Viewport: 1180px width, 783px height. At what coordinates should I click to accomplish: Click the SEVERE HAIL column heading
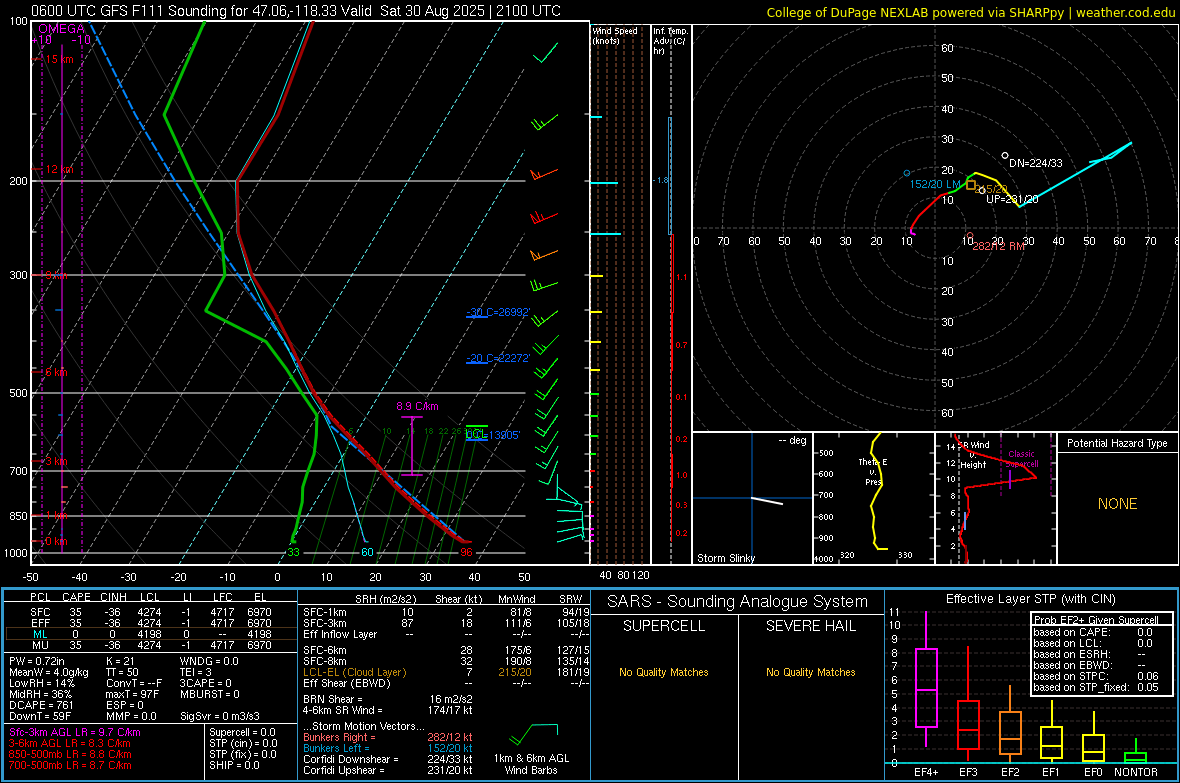[x=810, y=626]
